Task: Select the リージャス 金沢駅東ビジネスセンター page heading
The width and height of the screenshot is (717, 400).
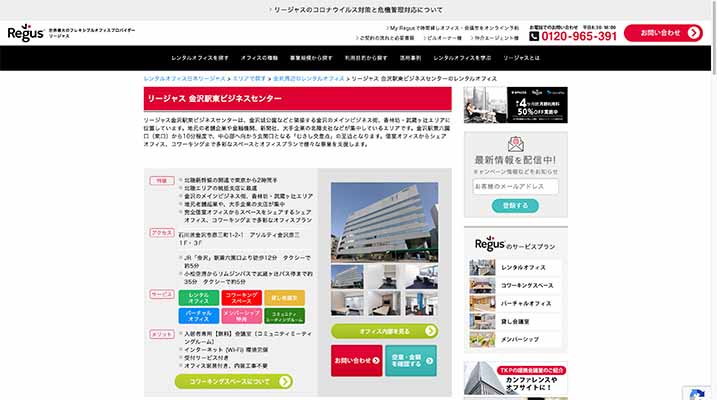Action: 214,98
